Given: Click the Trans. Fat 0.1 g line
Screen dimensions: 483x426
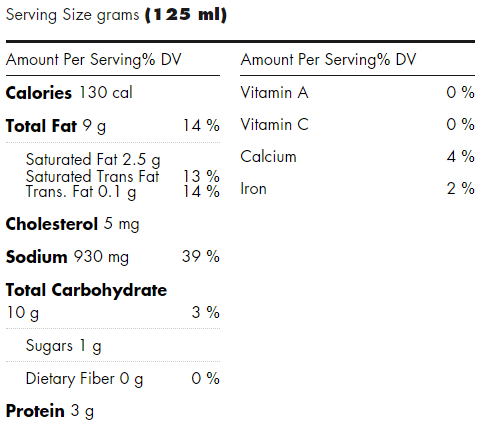Looking at the screenshot, I should point(81,192).
